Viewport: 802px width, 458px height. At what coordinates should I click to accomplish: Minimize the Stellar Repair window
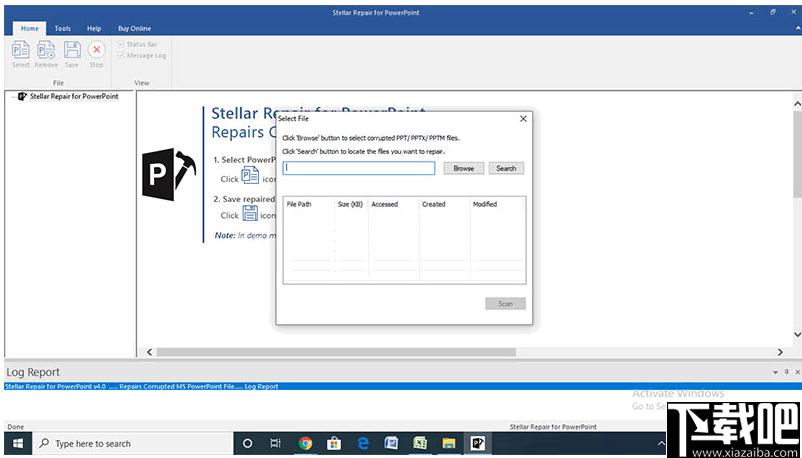click(x=751, y=12)
